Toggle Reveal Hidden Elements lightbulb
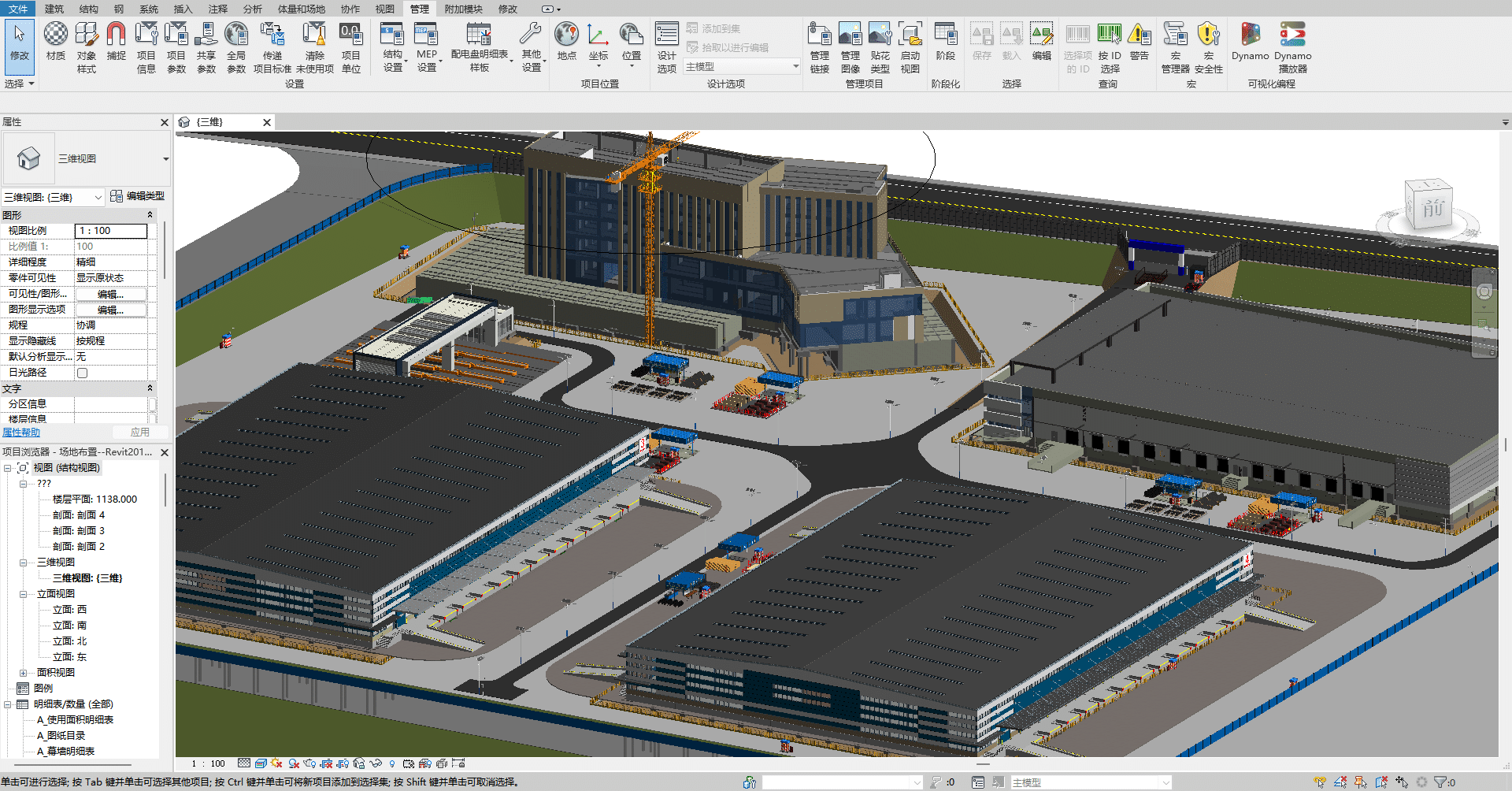The image size is (1512, 791). coord(392,763)
